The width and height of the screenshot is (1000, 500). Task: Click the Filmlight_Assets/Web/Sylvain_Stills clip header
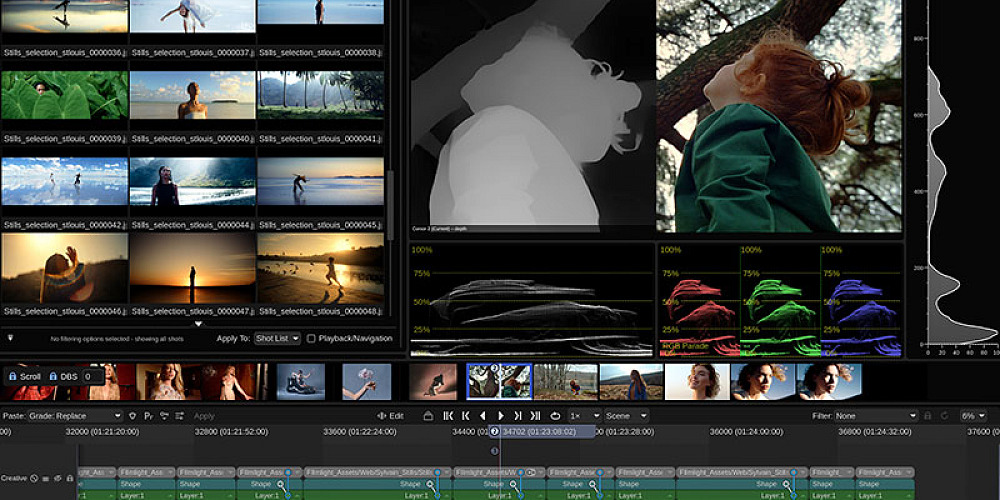(x=378, y=473)
